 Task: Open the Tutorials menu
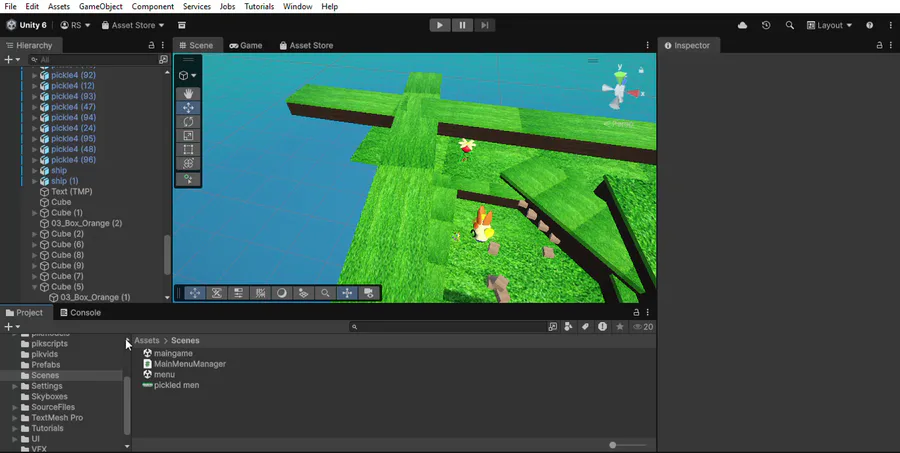point(259,6)
